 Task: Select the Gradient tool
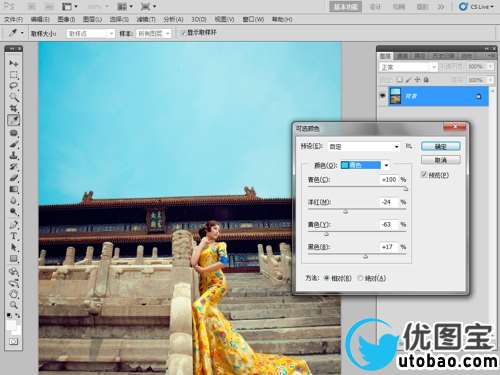(x=14, y=189)
